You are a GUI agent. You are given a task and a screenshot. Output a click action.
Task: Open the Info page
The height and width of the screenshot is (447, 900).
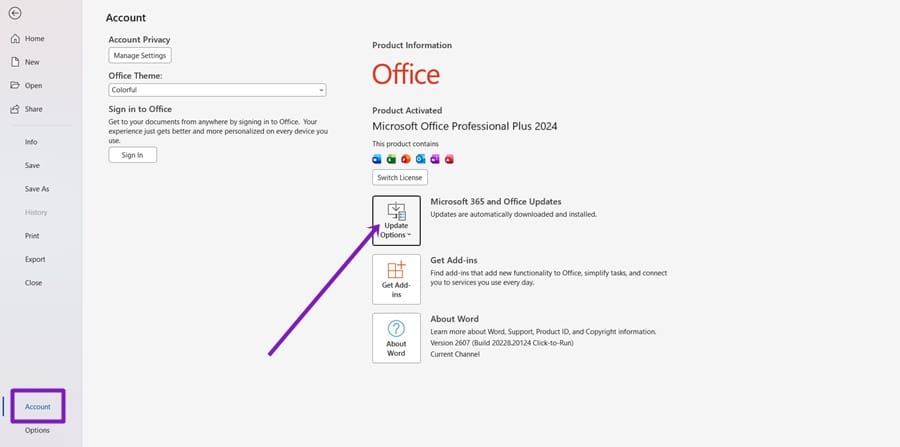click(31, 142)
